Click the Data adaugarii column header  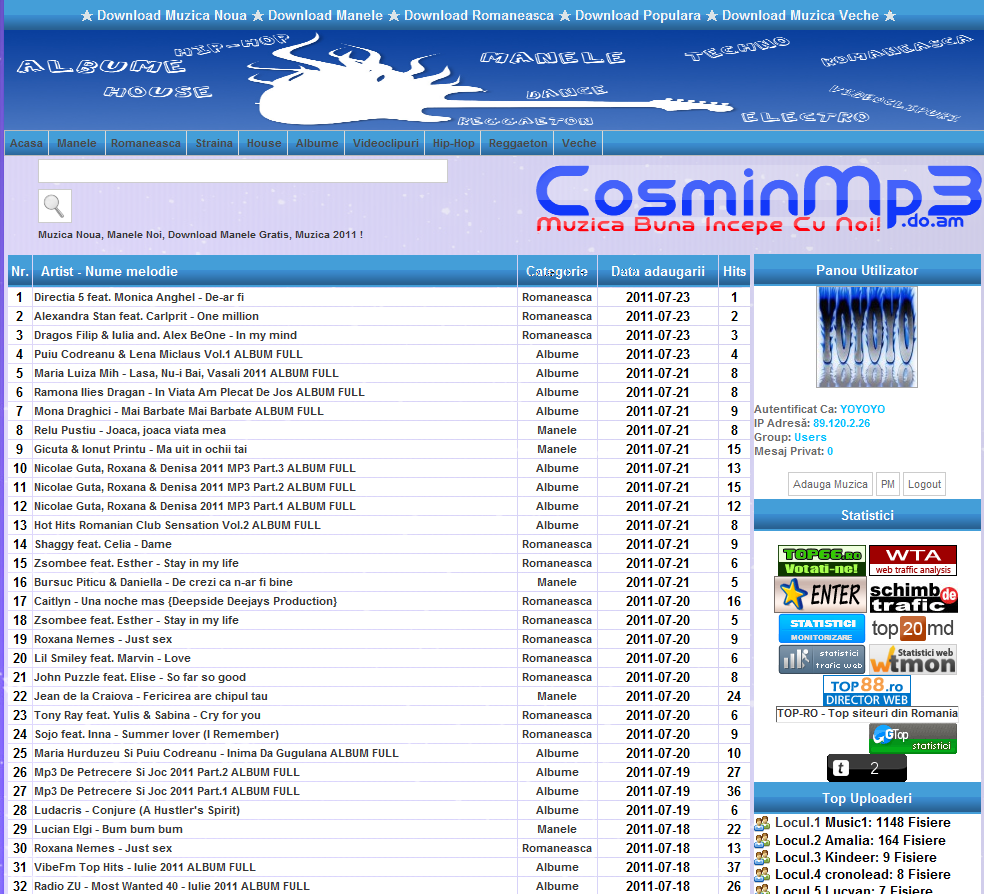click(x=658, y=271)
